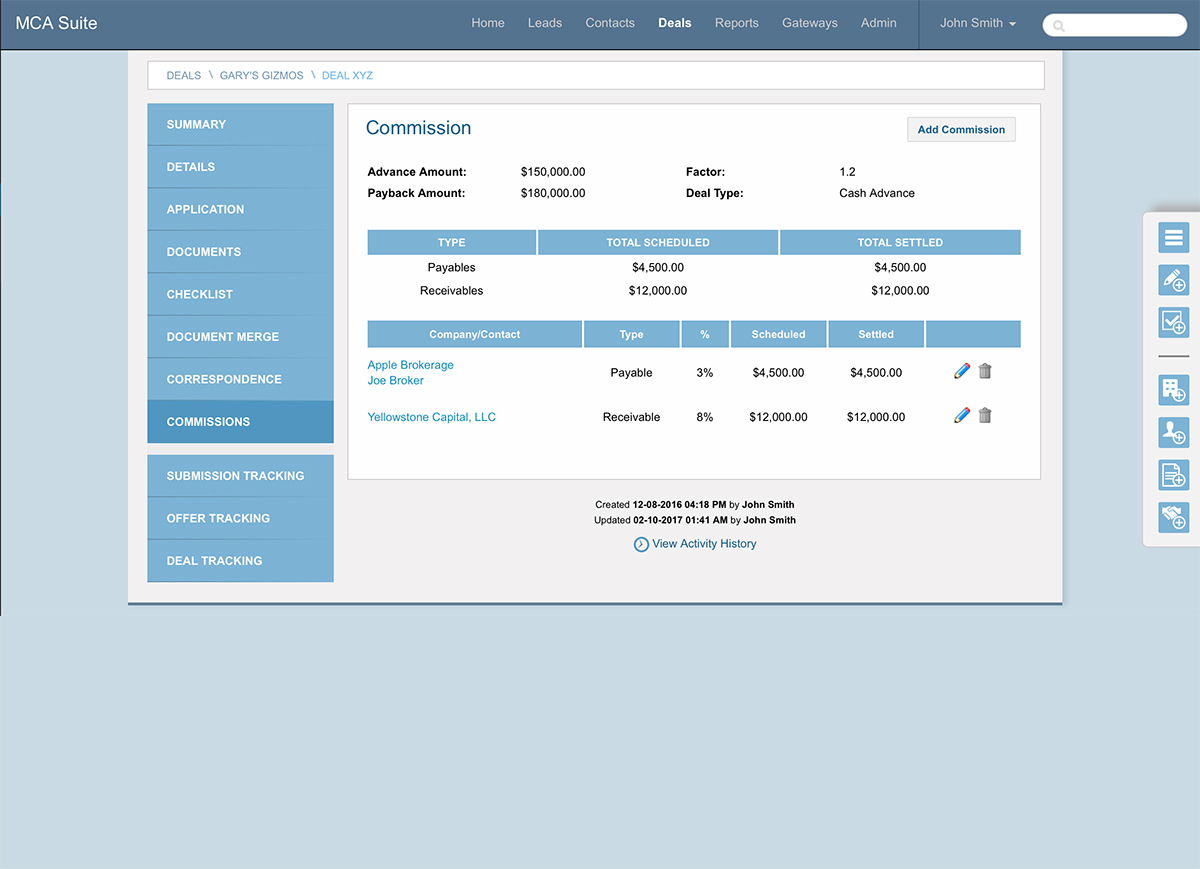Click the add company building icon
This screenshot has width=1200, height=869.
pos(1173,390)
